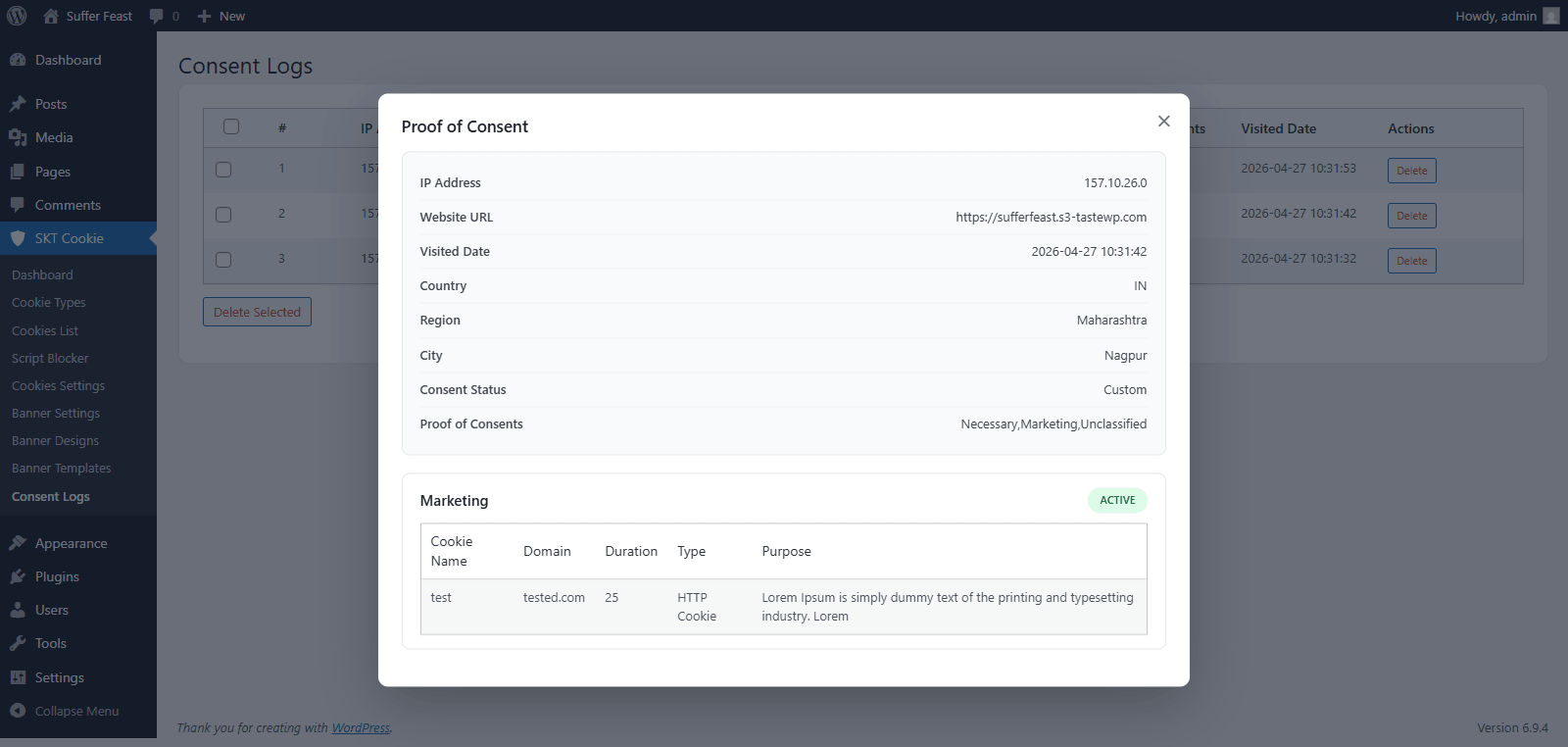Toggle the select-all checkbox in table header
The height and width of the screenshot is (747, 1568).
pyautogui.click(x=231, y=126)
